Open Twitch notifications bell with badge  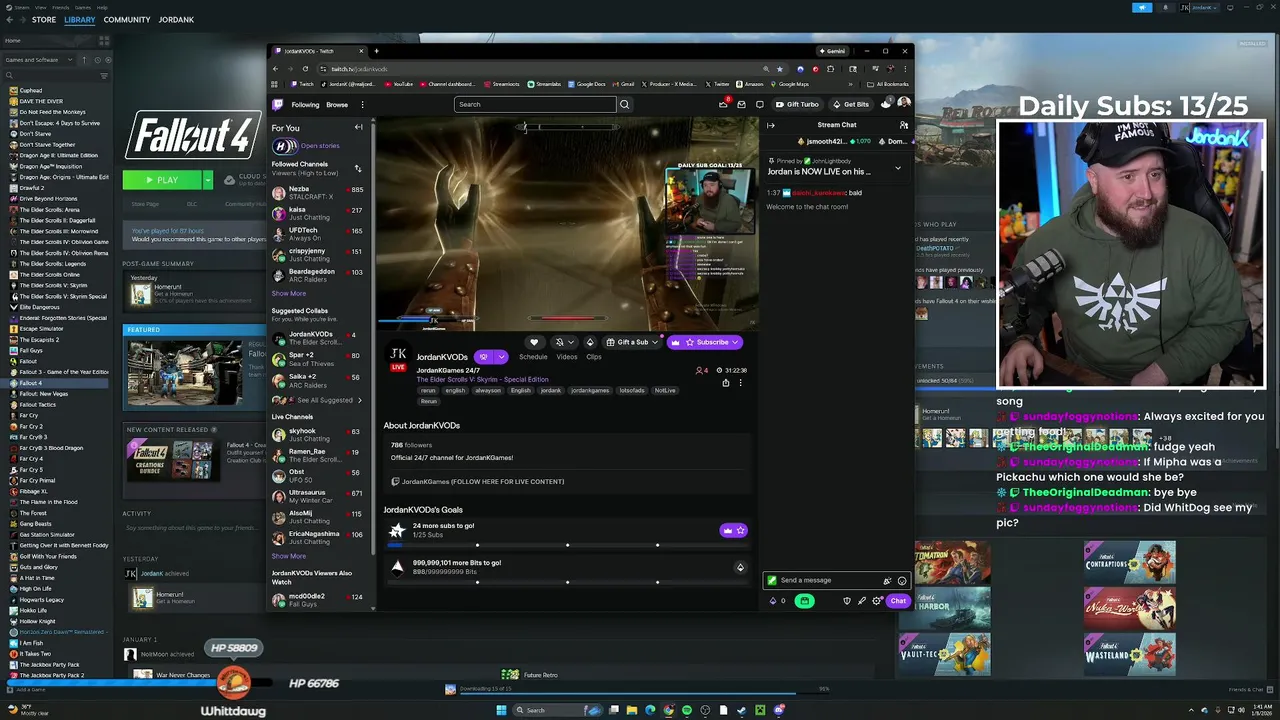pos(724,104)
